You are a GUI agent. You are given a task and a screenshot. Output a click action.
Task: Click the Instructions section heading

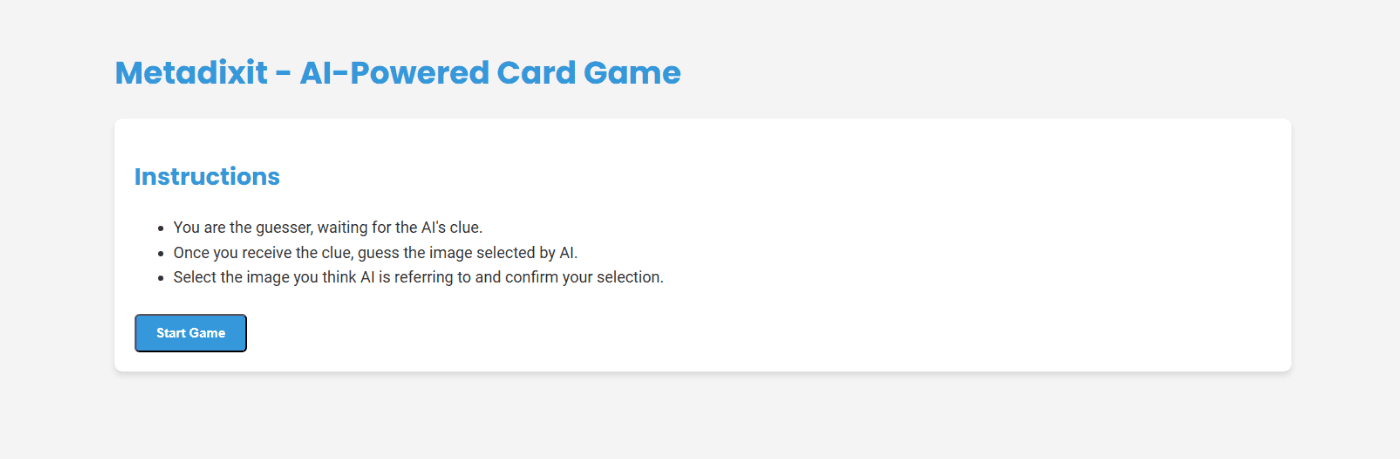tap(207, 176)
